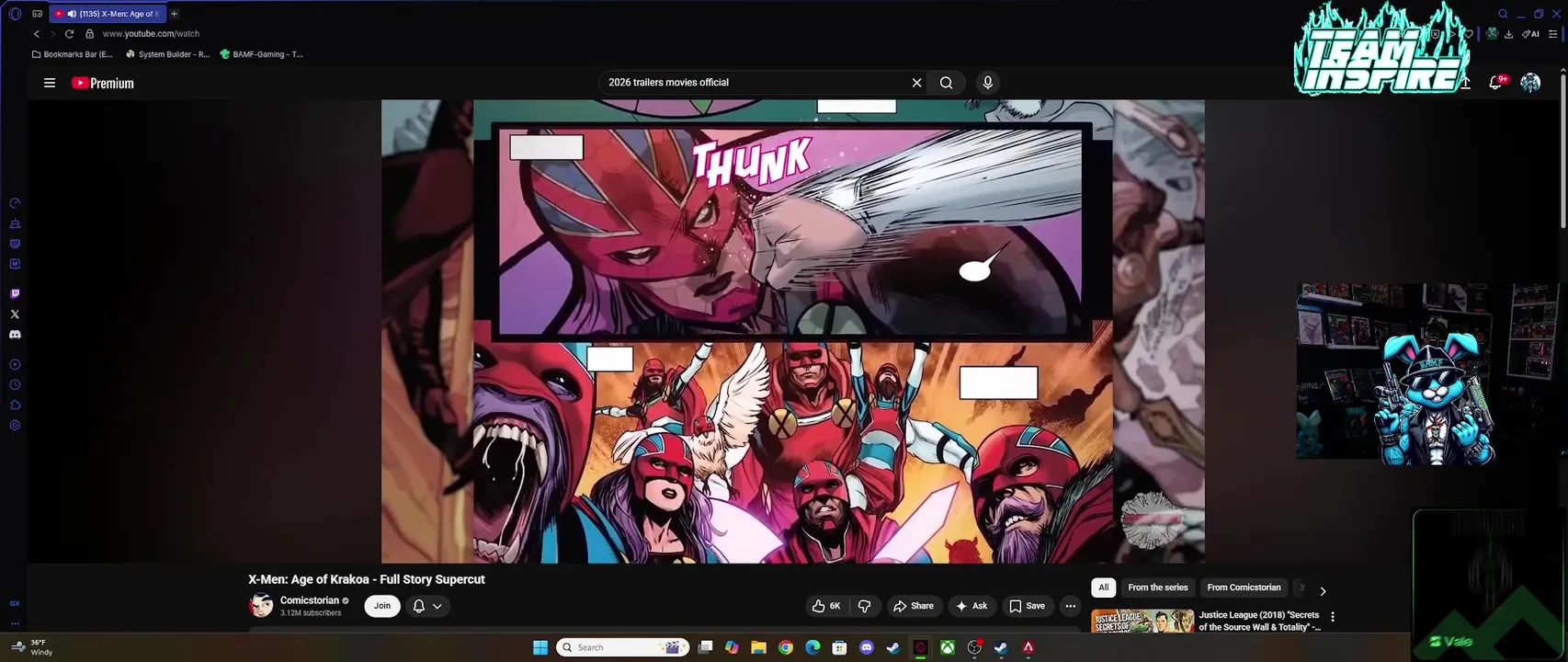The image size is (1568, 662).
Task: Open sidebar settings gear icon
Action: tap(15, 426)
